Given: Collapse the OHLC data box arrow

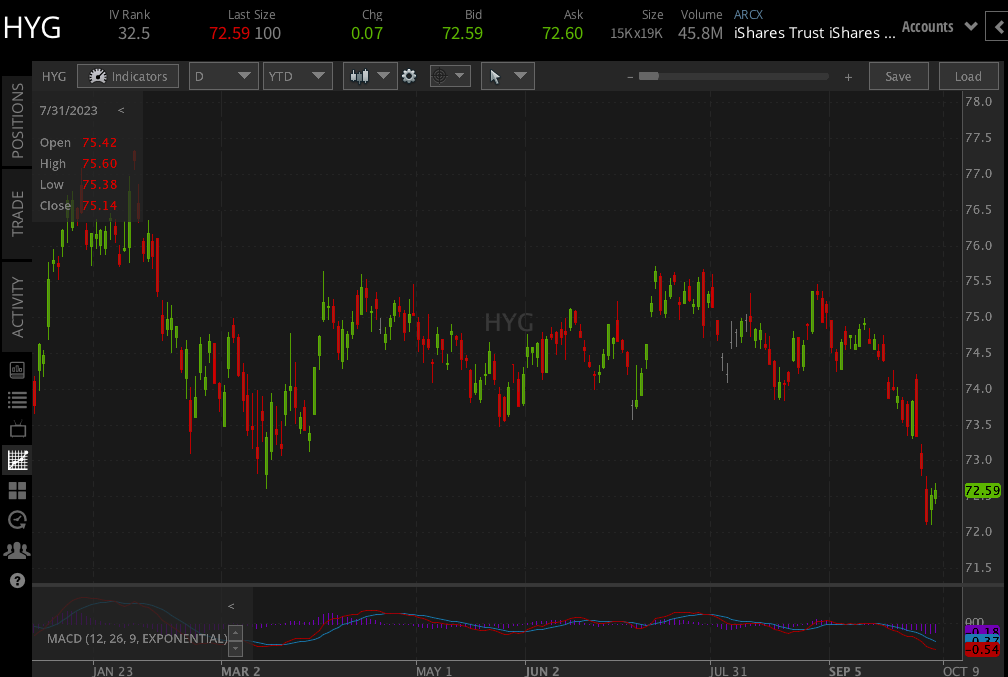Looking at the screenshot, I should (121, 111).
